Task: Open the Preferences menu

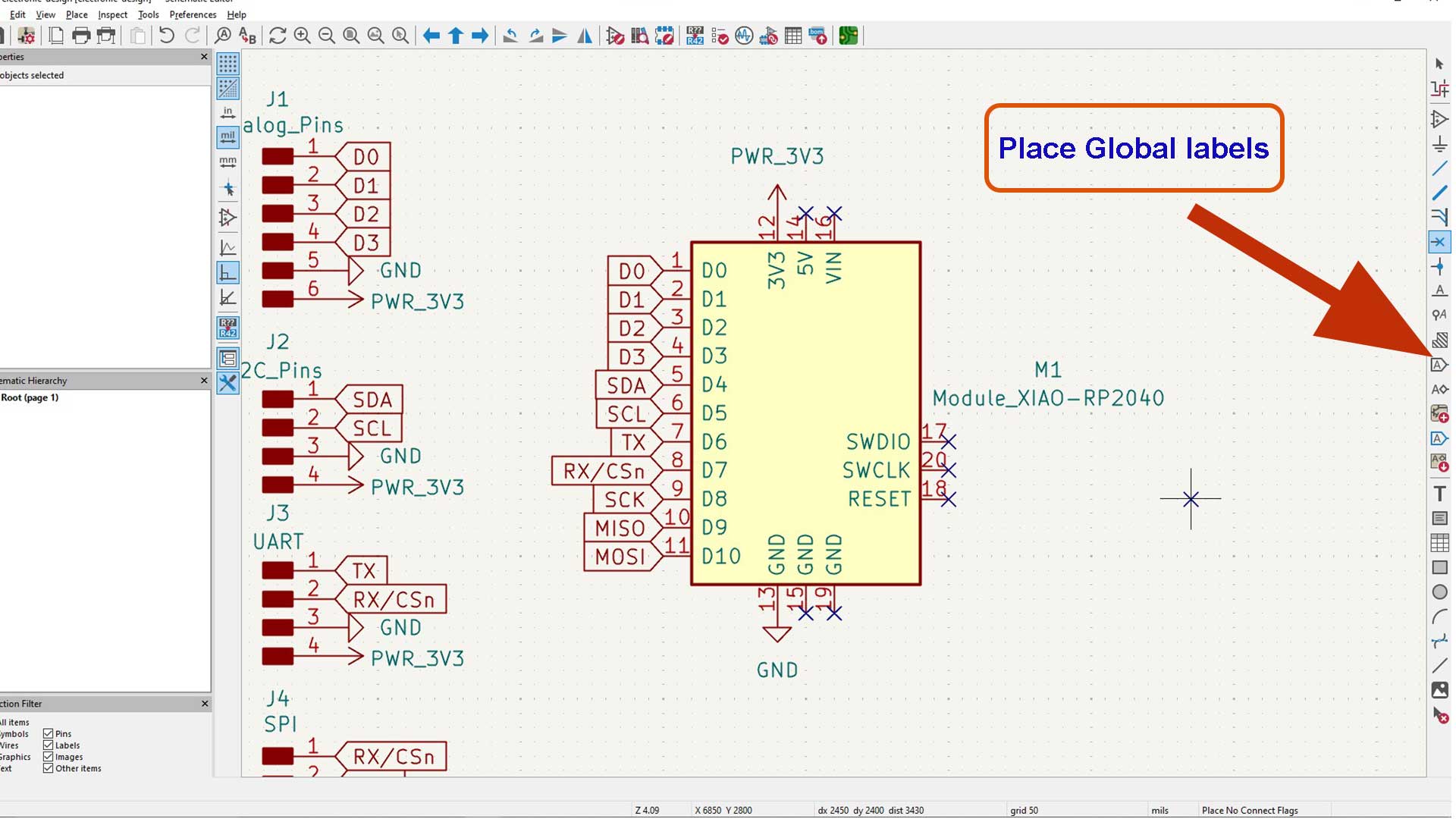Action: pos(193,14)
